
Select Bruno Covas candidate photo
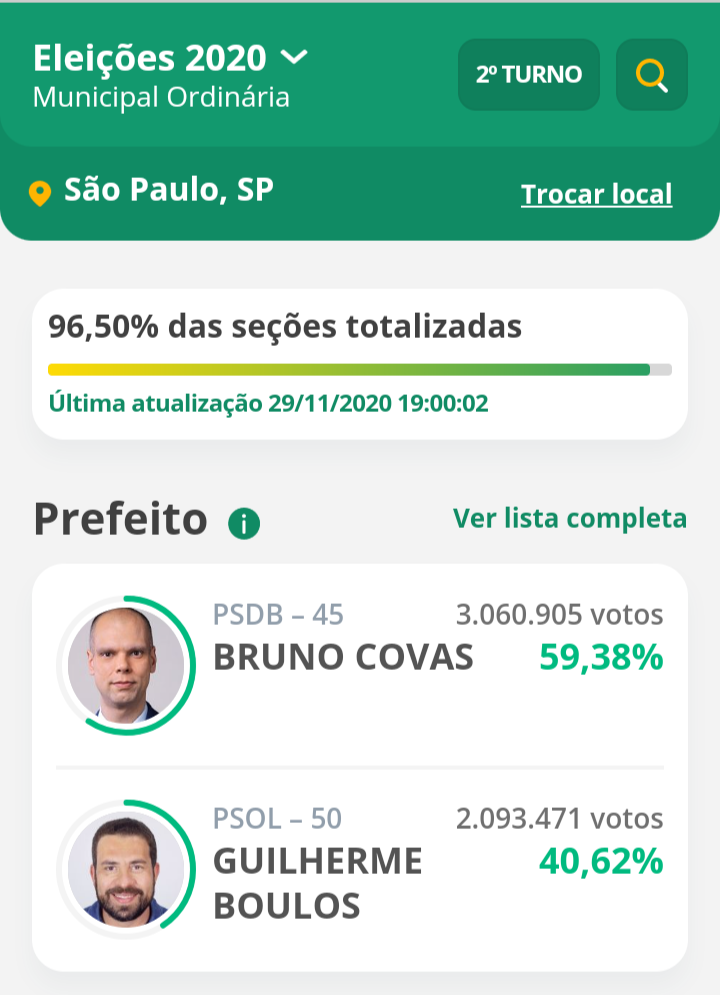coord(126,665)
